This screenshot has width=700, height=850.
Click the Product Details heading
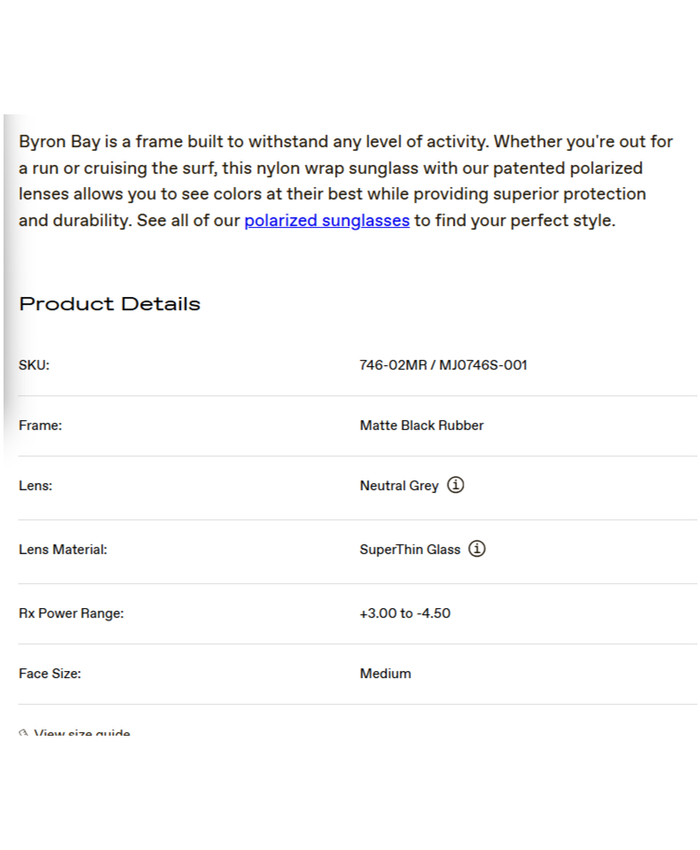[x=110, y=304]
